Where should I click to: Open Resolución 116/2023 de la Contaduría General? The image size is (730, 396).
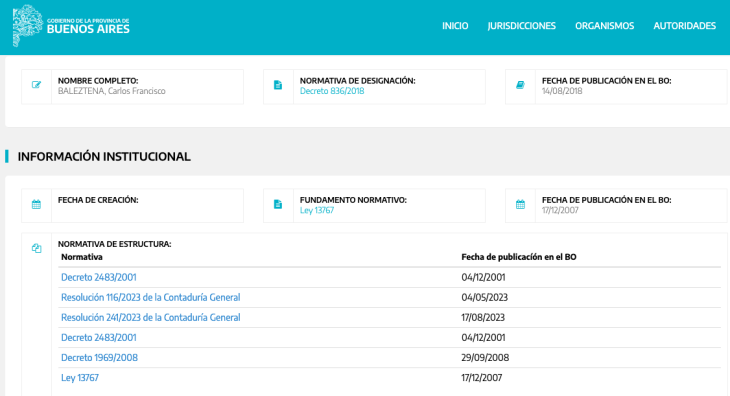point(150,297)
